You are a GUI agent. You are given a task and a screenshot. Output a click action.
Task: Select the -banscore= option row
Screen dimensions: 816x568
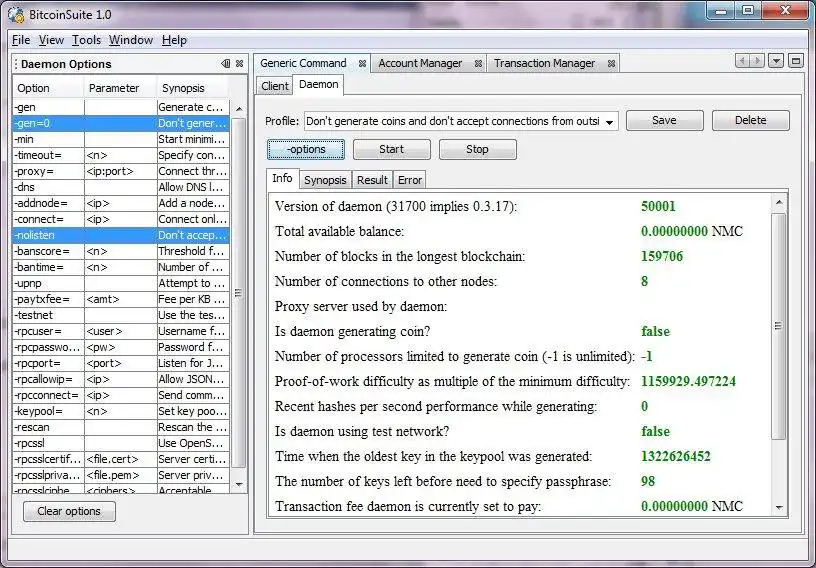121,251
